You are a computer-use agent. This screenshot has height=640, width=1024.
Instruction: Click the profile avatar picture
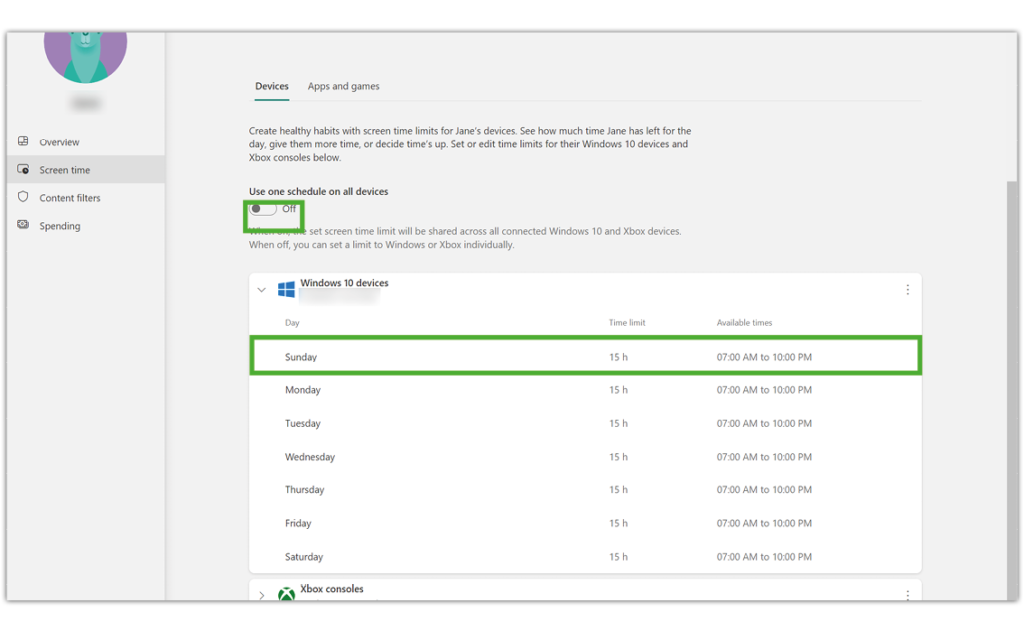(x=86, y=50)
